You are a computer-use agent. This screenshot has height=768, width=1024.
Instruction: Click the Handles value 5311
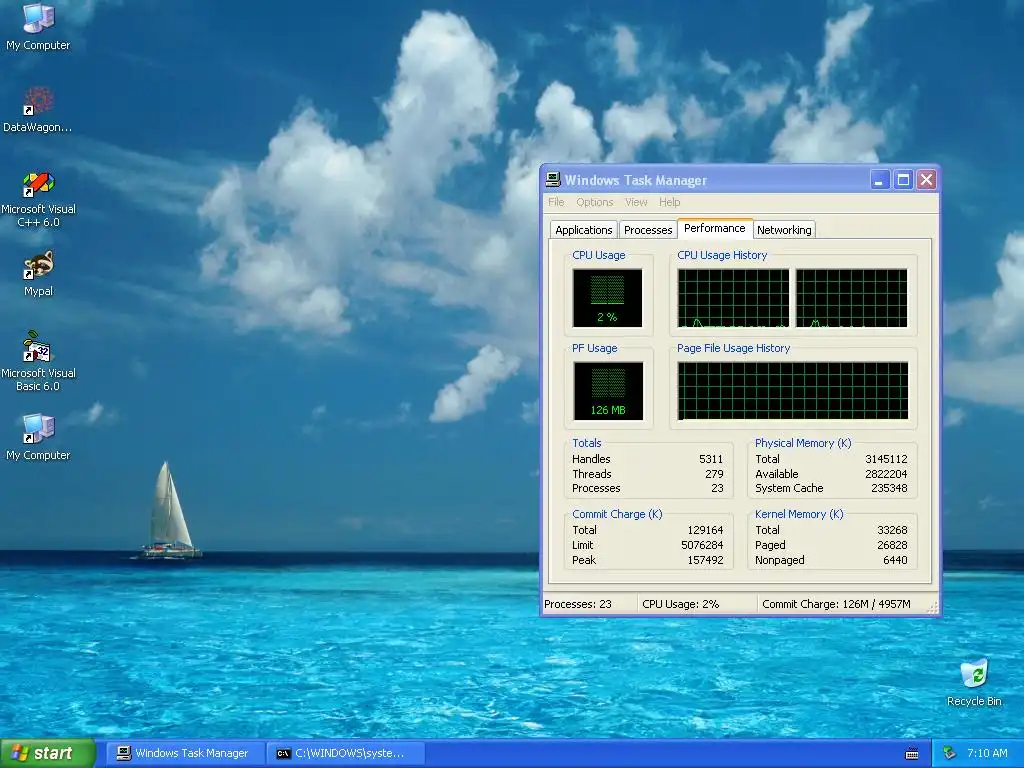click(x=711, y=459)
